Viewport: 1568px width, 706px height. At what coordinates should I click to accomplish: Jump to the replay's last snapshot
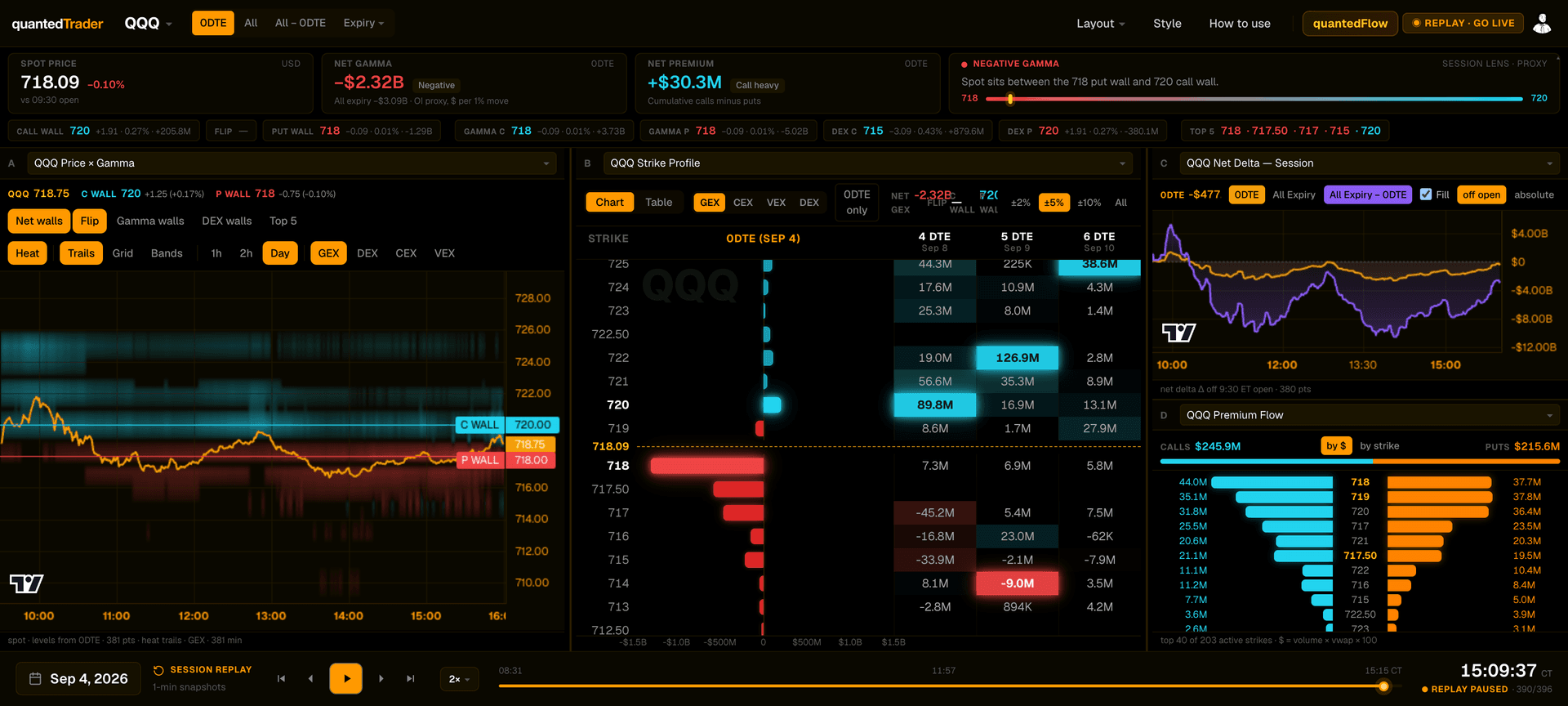click(x=411, y=678)
